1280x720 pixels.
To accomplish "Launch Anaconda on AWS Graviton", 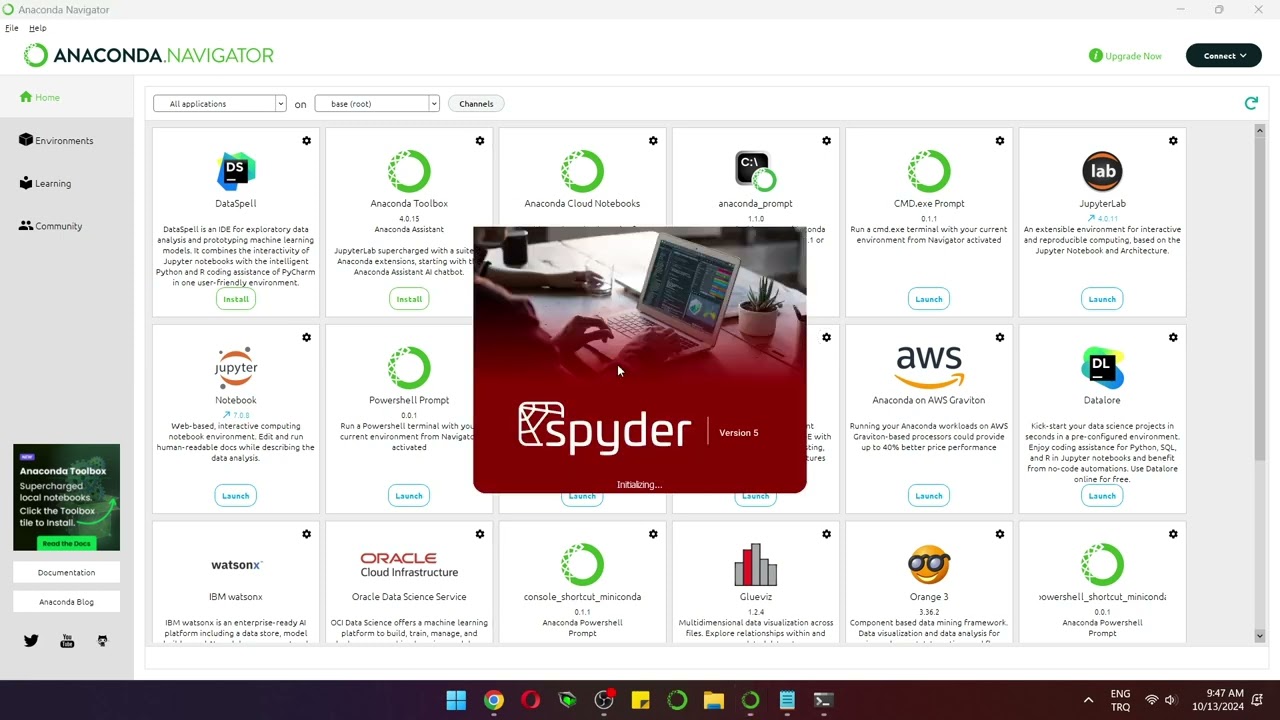I will (x=929, y=496).
